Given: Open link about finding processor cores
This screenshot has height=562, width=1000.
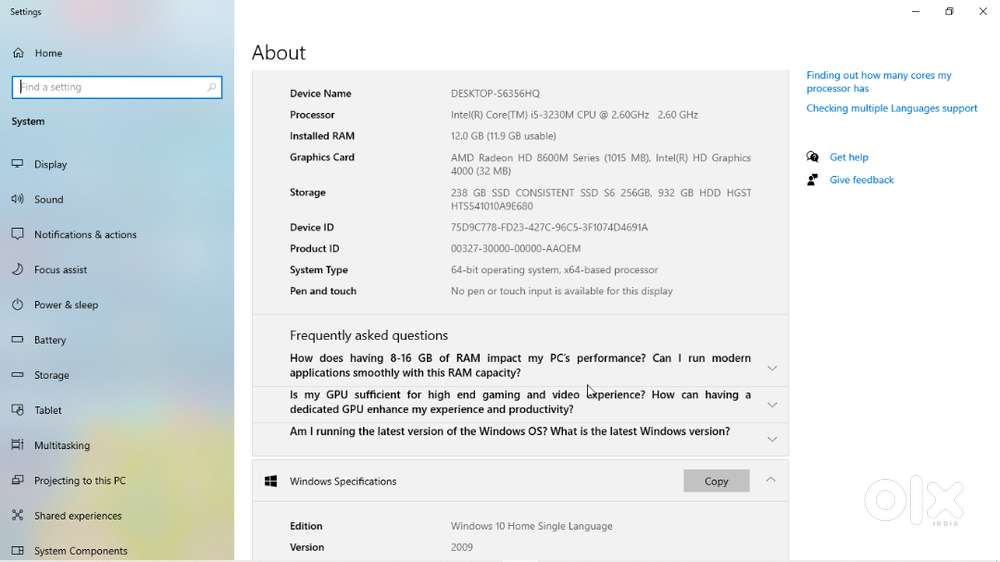Looking at the screenshot, I should [x=878, y=82].
